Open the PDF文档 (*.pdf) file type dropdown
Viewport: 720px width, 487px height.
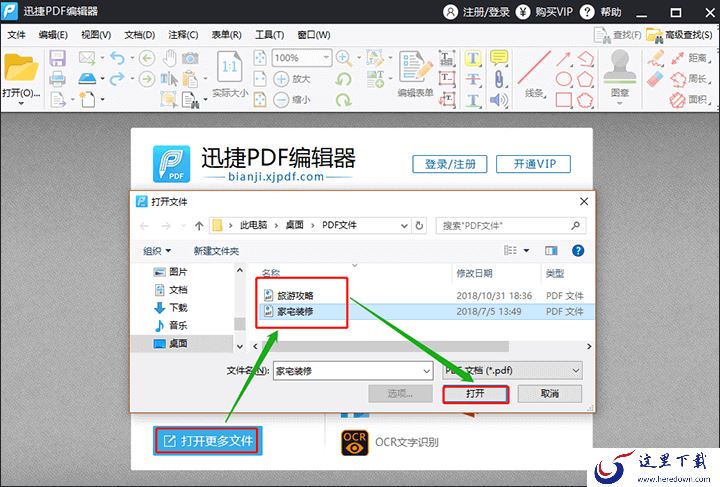(x=512, y=370)
